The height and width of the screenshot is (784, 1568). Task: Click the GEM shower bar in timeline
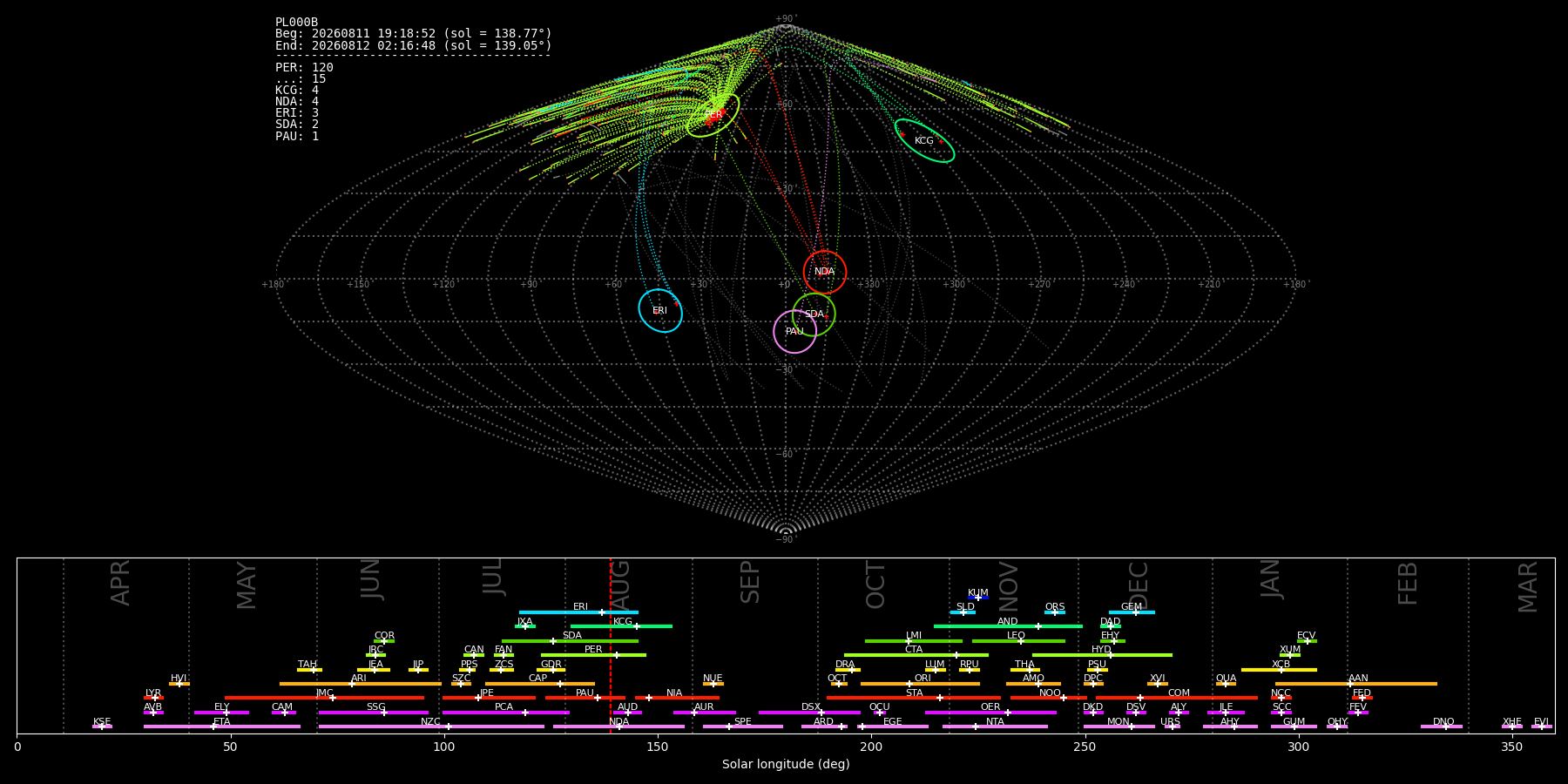pyautogui.click(x=1132, y=612)
